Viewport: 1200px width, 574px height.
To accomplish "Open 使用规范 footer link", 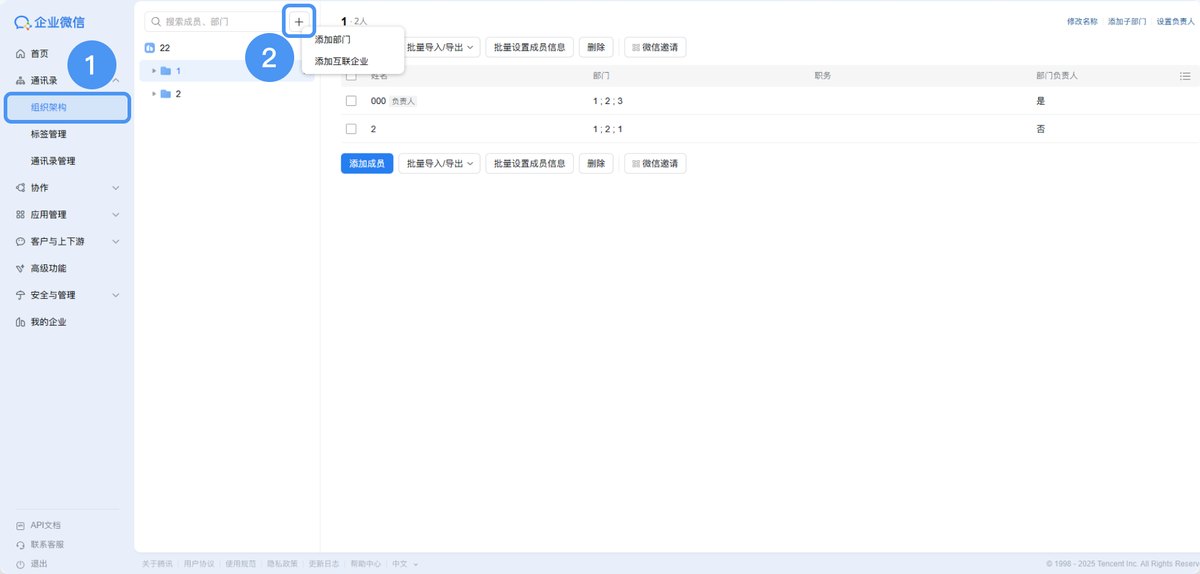I will click(240, 564).
